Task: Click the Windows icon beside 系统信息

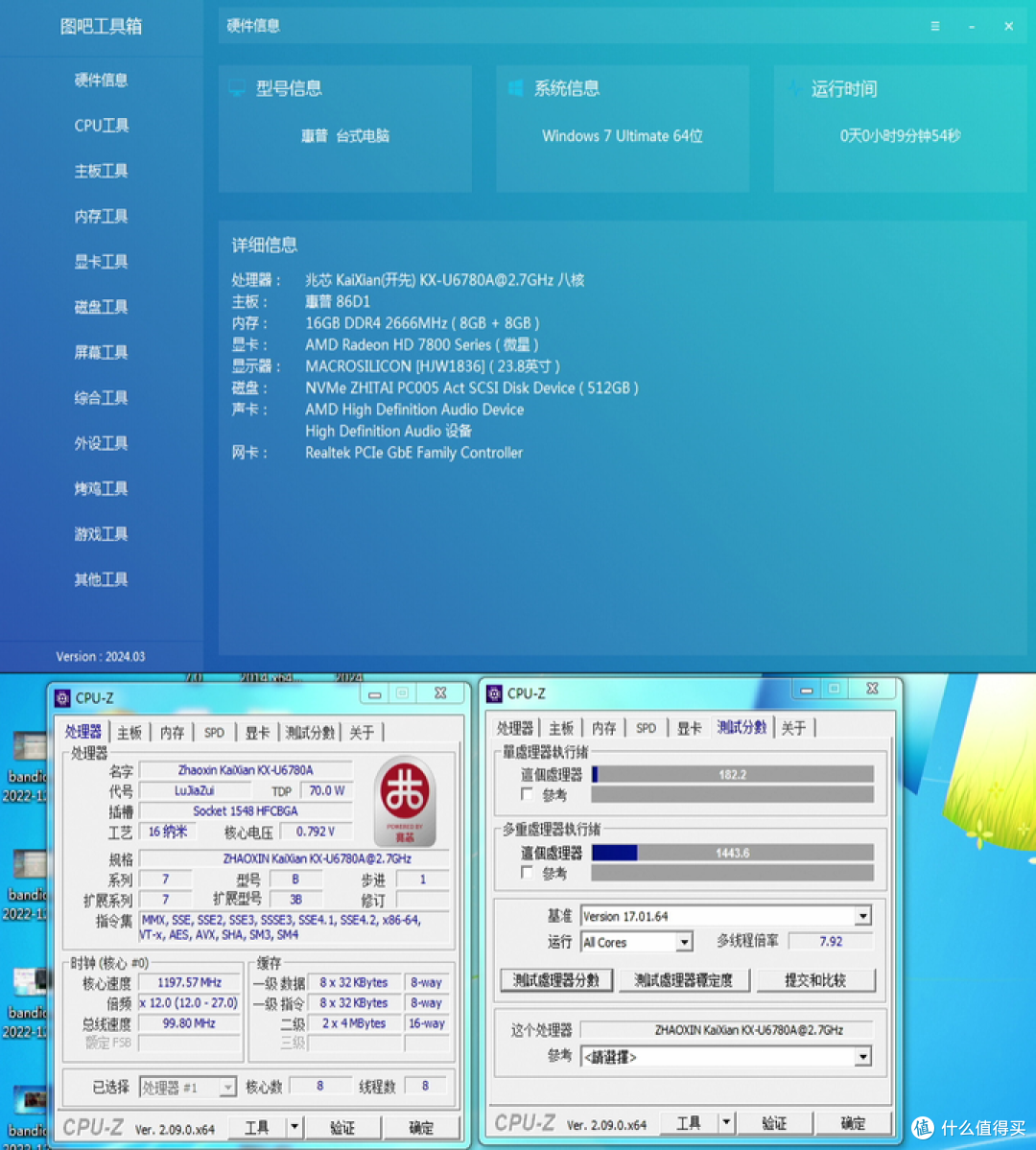Action: click(515, 87)
